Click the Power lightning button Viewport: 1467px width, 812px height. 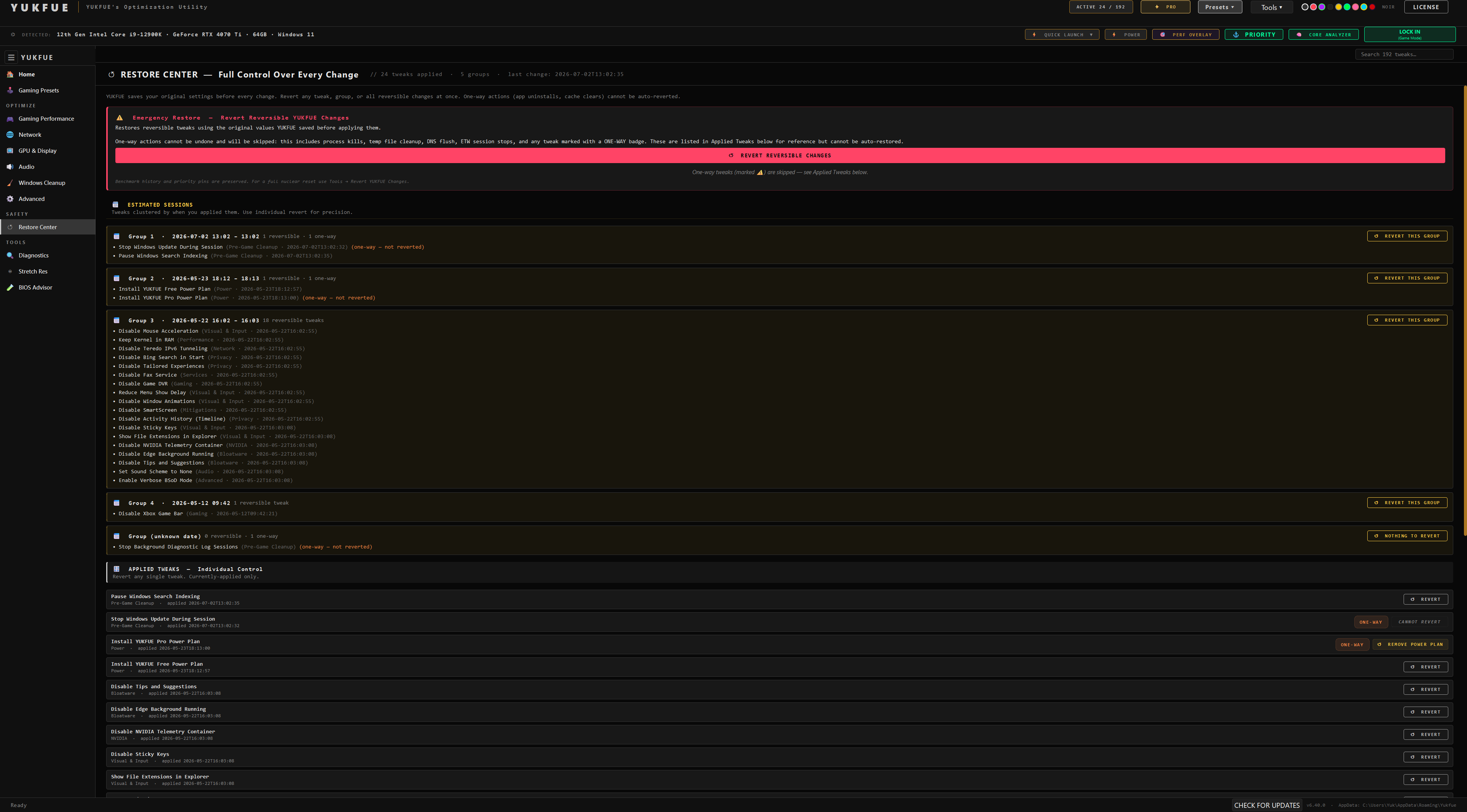1126,35
